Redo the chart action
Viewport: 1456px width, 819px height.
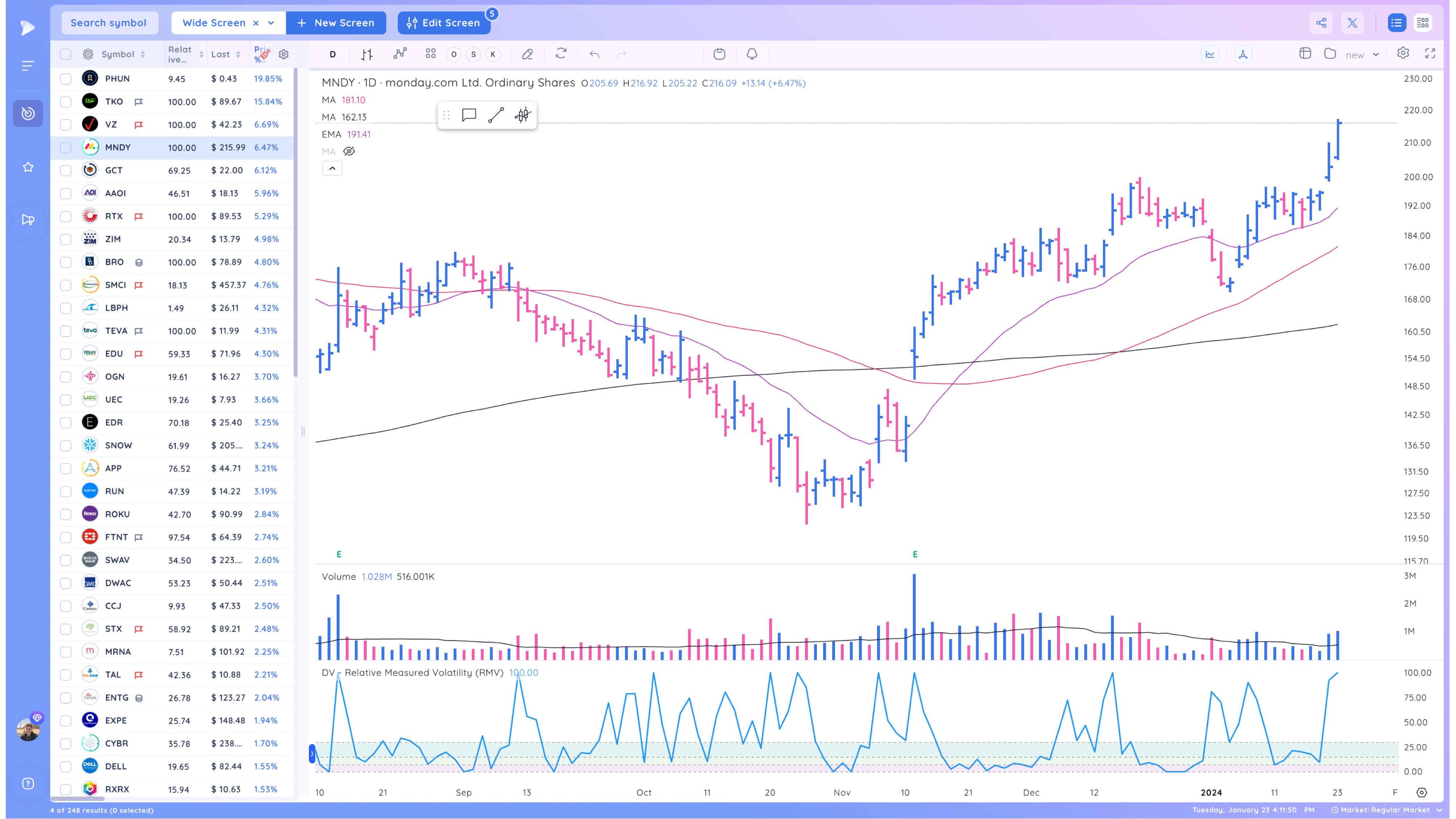pos(622,54)
